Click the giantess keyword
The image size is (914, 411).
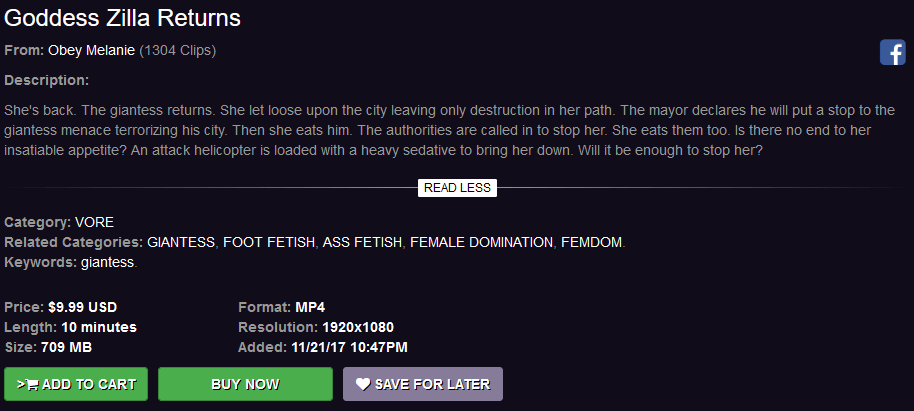click(107, 262)
